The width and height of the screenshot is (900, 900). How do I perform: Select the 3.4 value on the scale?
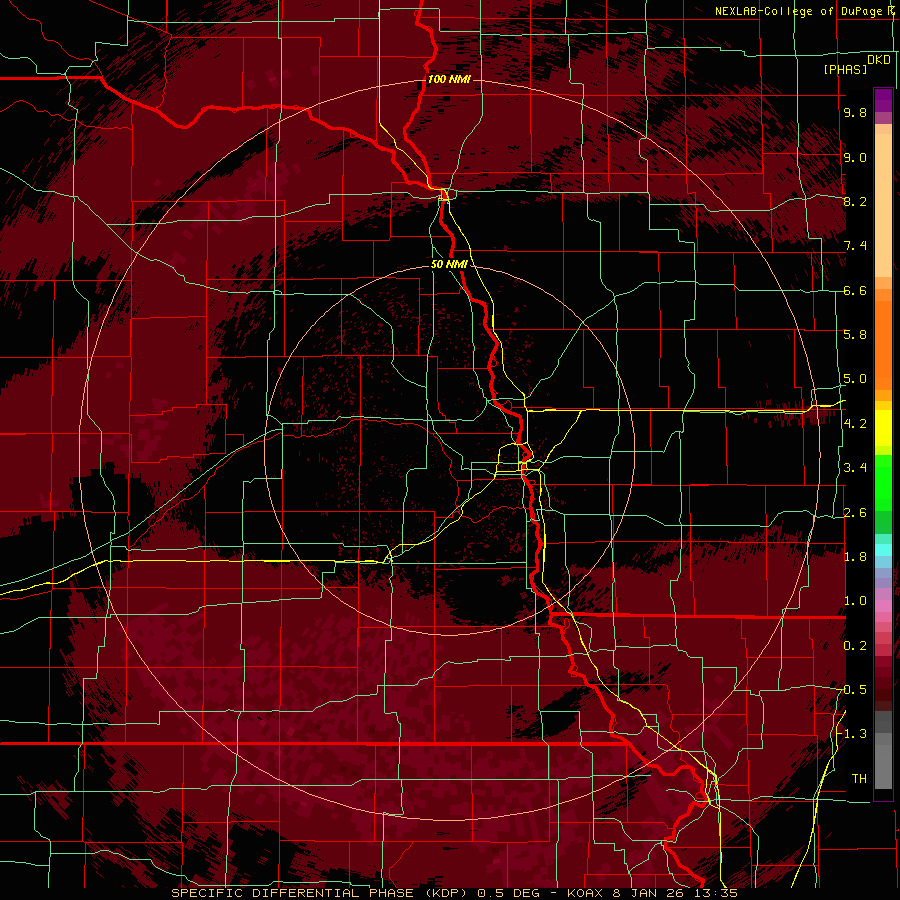tap(855, 467)
